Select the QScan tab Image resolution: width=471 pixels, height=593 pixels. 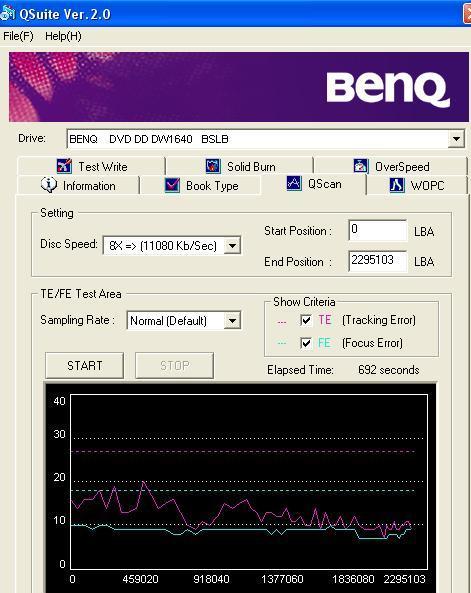pos(314,184)
